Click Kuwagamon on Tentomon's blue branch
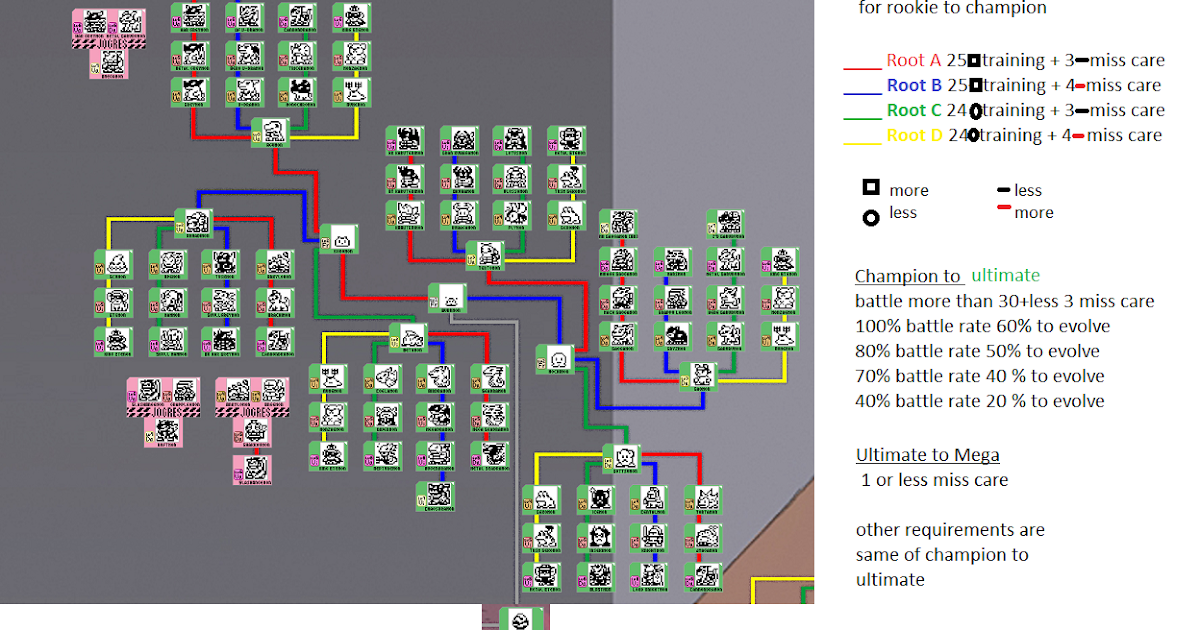Screen dimensions: 1200x630 (460, 215)
